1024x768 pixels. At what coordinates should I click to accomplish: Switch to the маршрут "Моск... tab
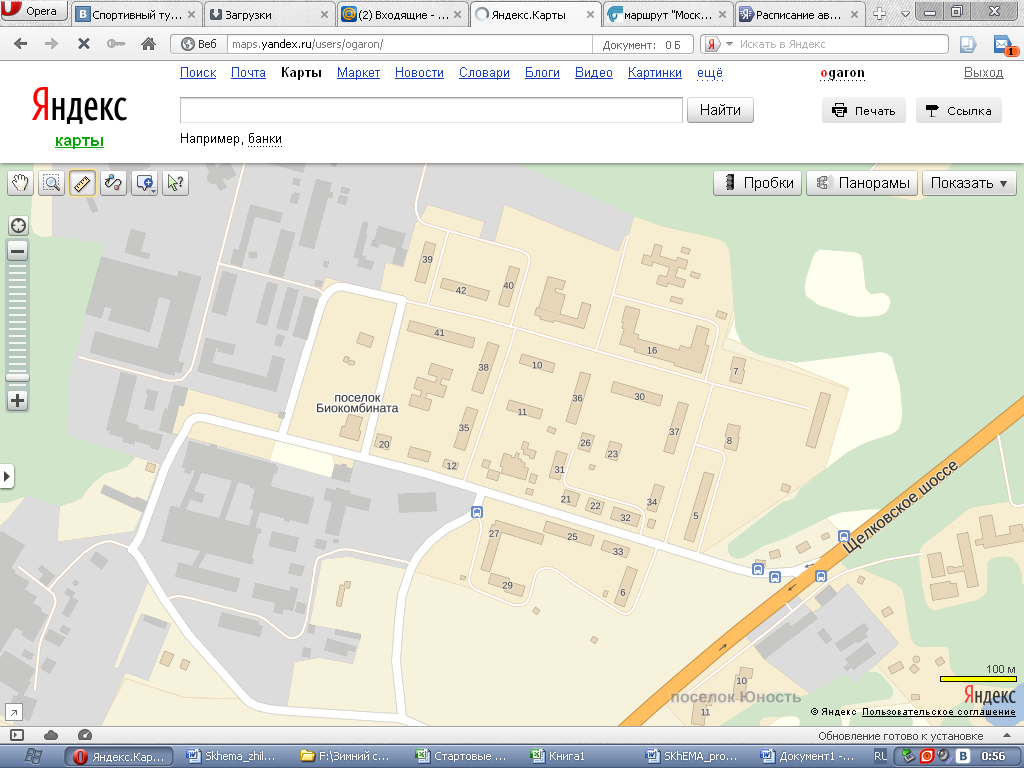pyautogui.click(x=668, y=14)
